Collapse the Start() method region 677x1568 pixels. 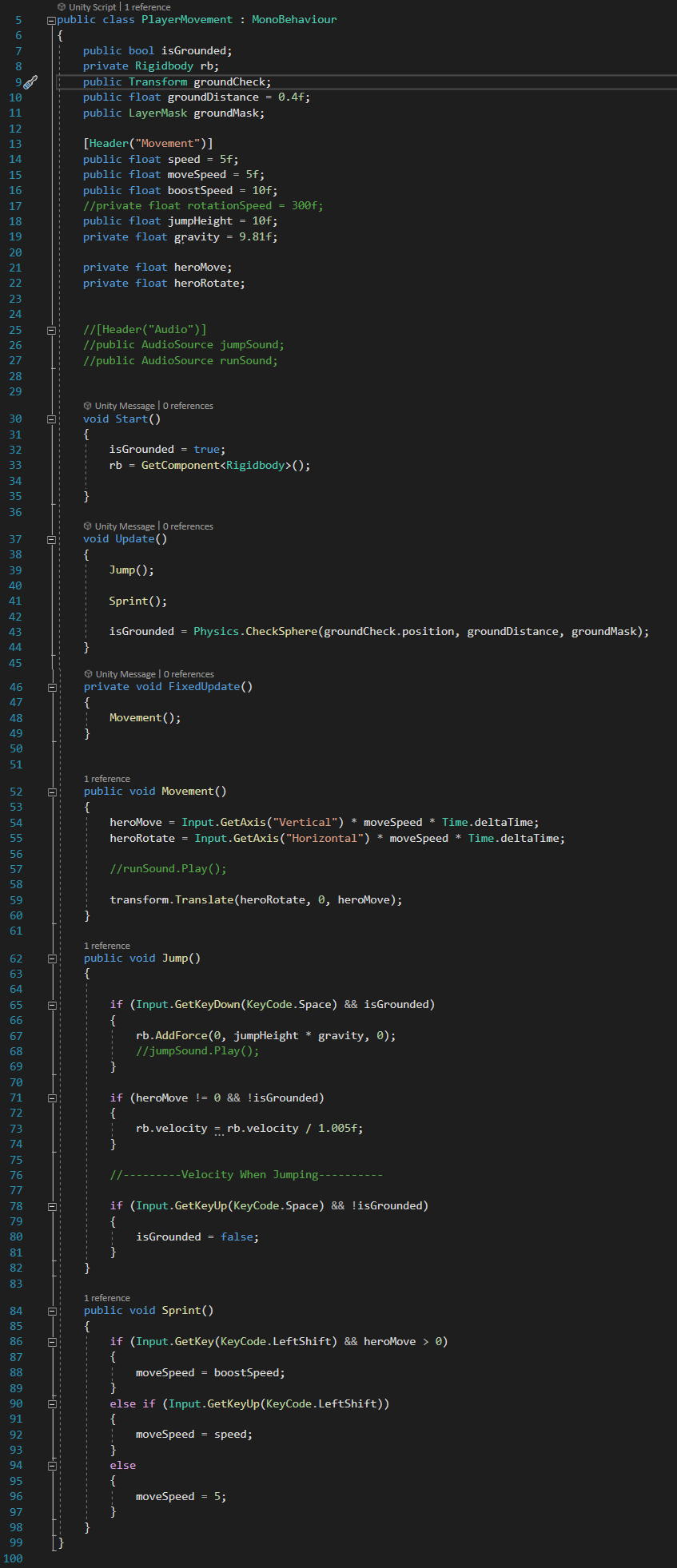click(51, 419)
